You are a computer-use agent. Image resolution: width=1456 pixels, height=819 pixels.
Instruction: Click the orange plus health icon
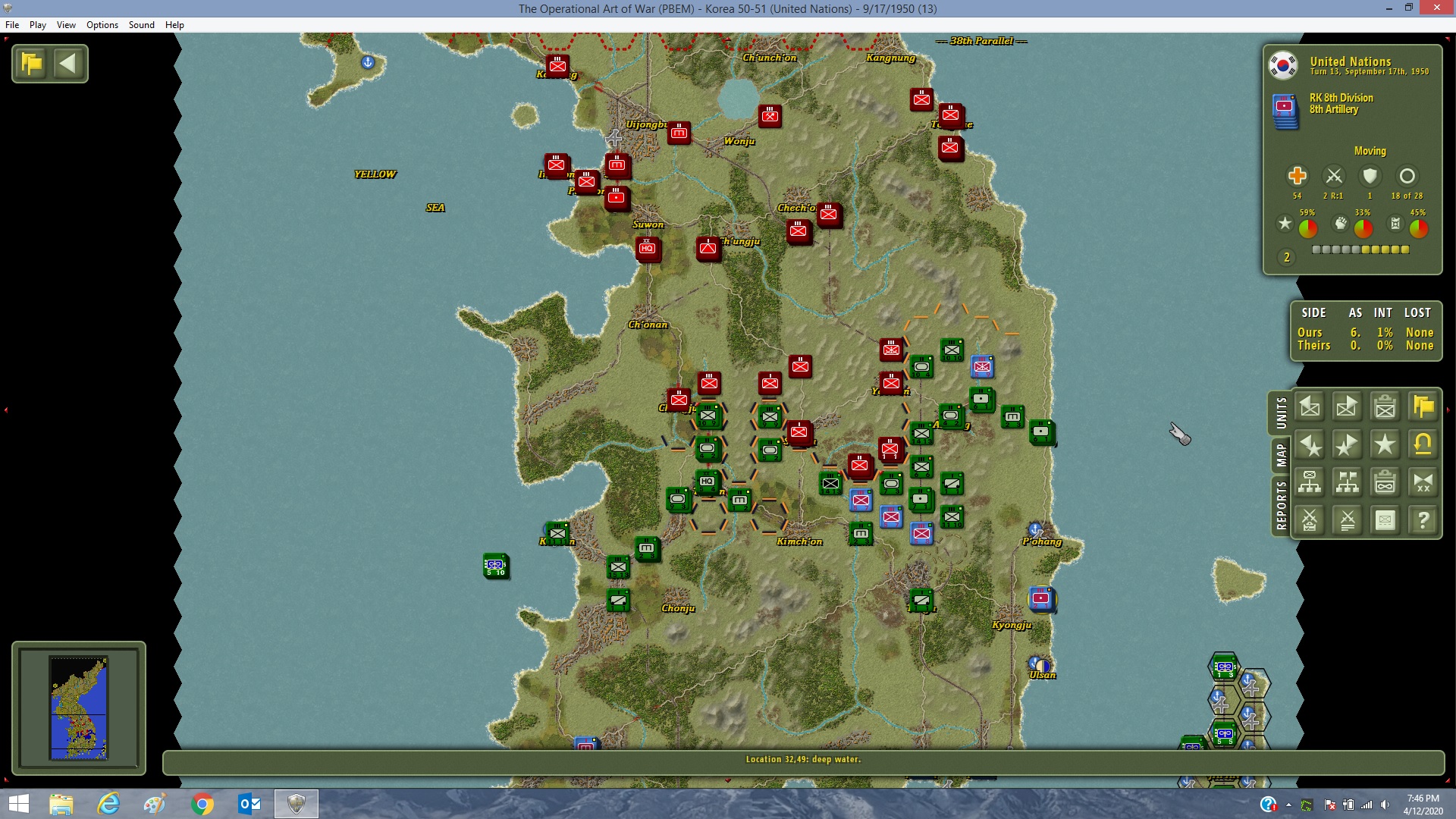[1297, 176]
